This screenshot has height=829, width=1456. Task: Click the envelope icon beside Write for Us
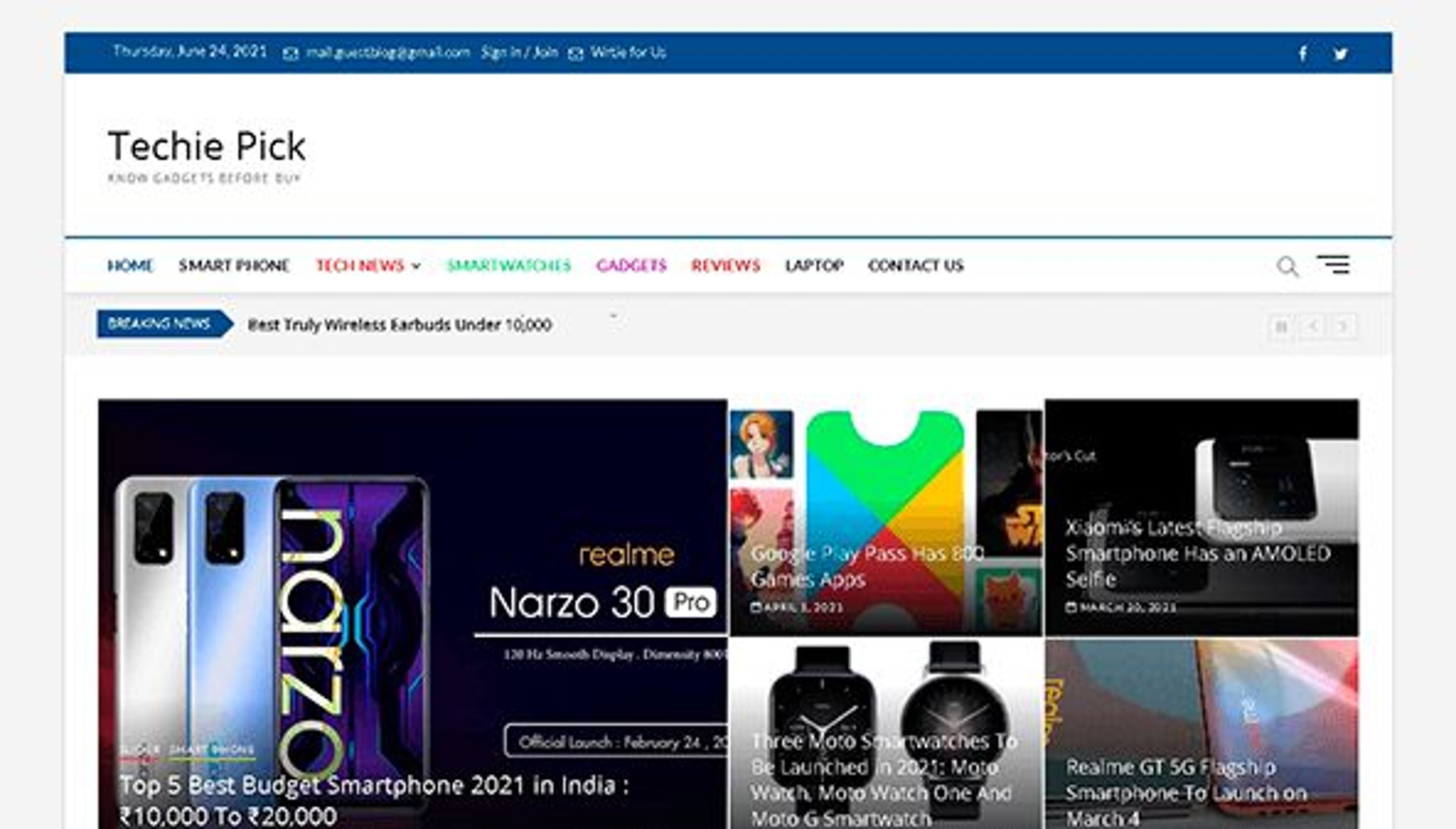click(x=576, y=53)
